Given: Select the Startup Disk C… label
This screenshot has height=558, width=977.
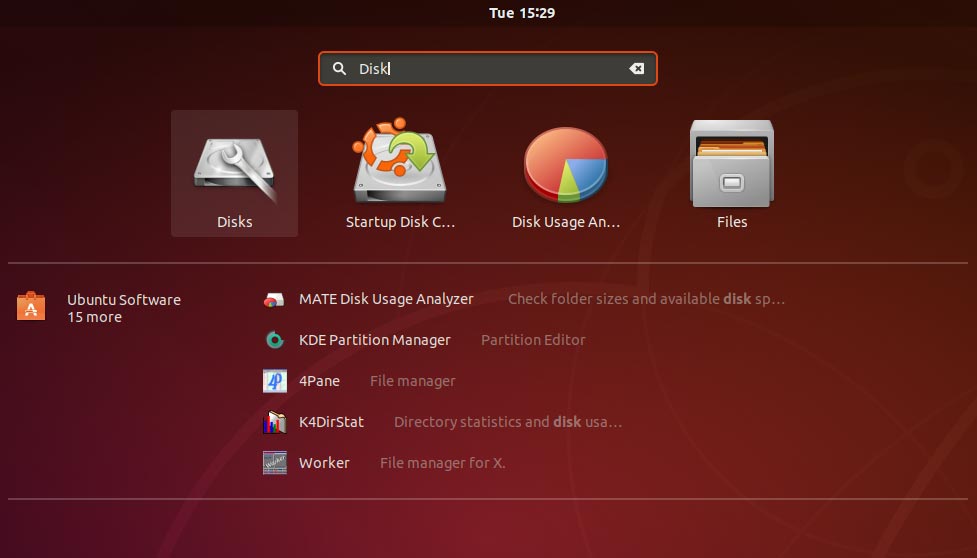Looking at the screenshot, I should (x=401, y=222).
